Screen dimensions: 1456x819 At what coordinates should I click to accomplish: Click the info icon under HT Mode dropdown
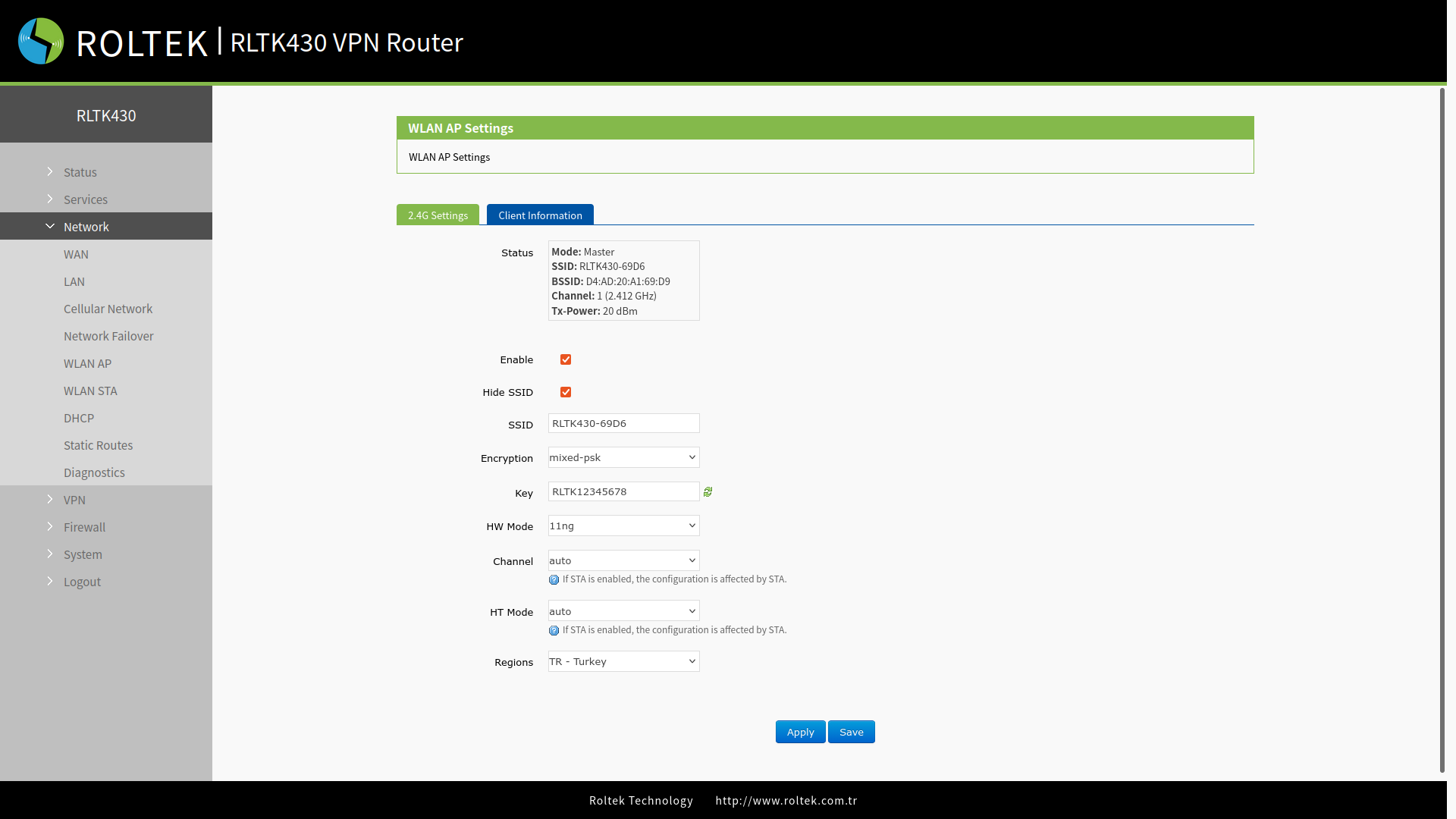[554, 631]
